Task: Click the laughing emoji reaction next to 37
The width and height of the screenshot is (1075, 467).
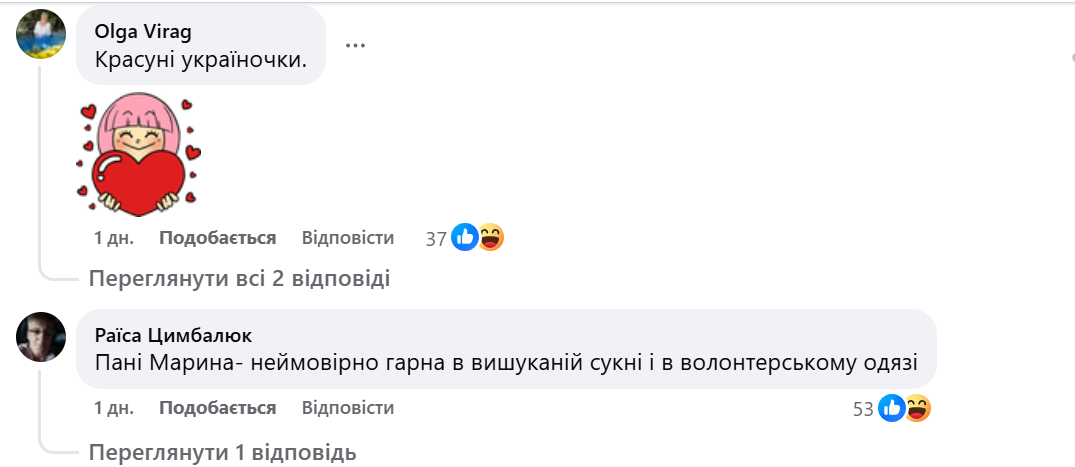Action: pos(490,238)
